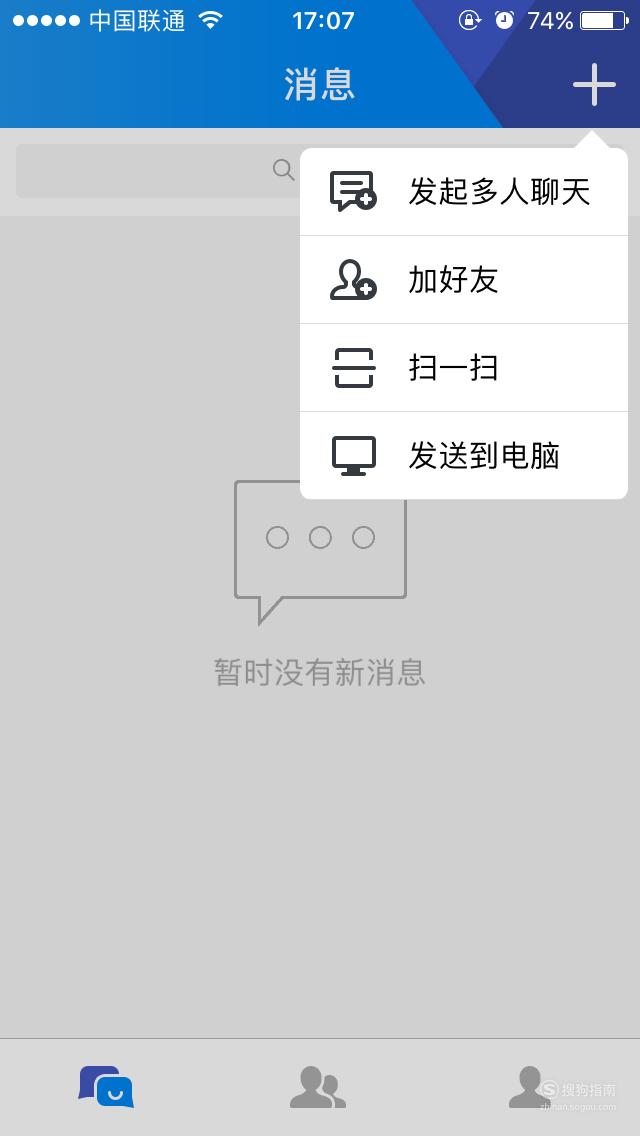Click the group chat bubble icon

[353, 191]
